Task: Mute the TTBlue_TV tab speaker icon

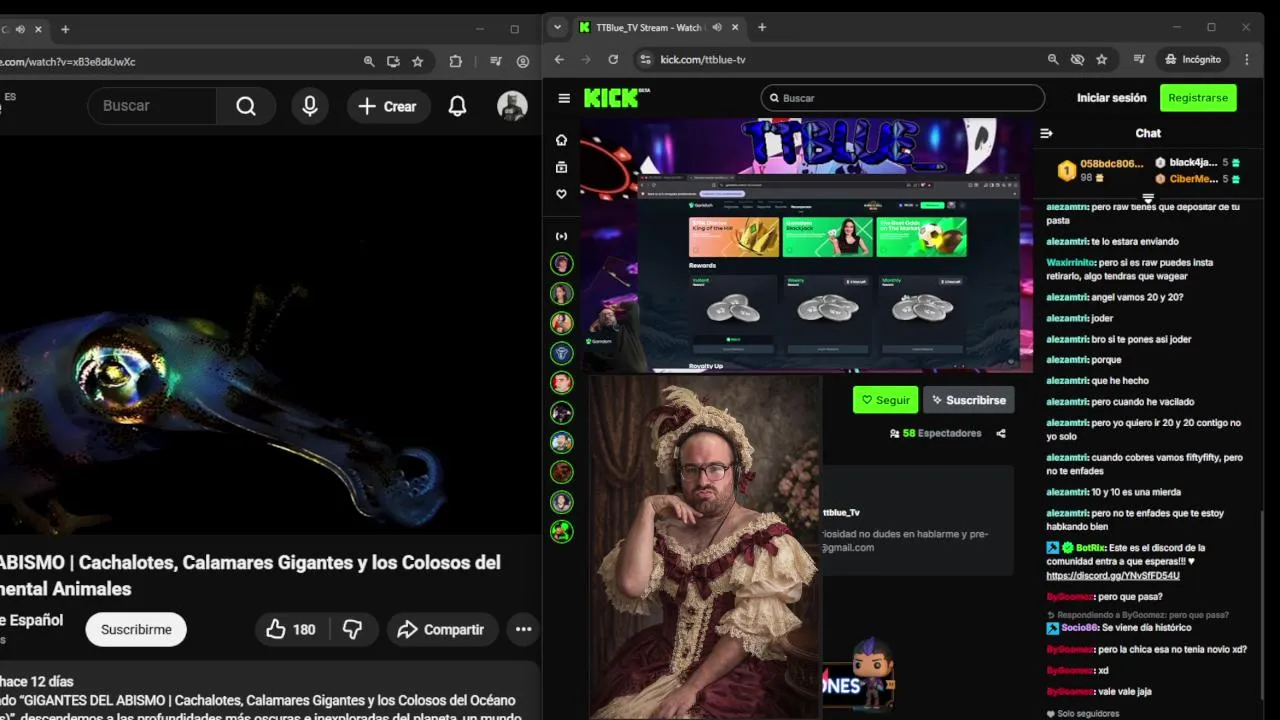Action: coord(715,28)
